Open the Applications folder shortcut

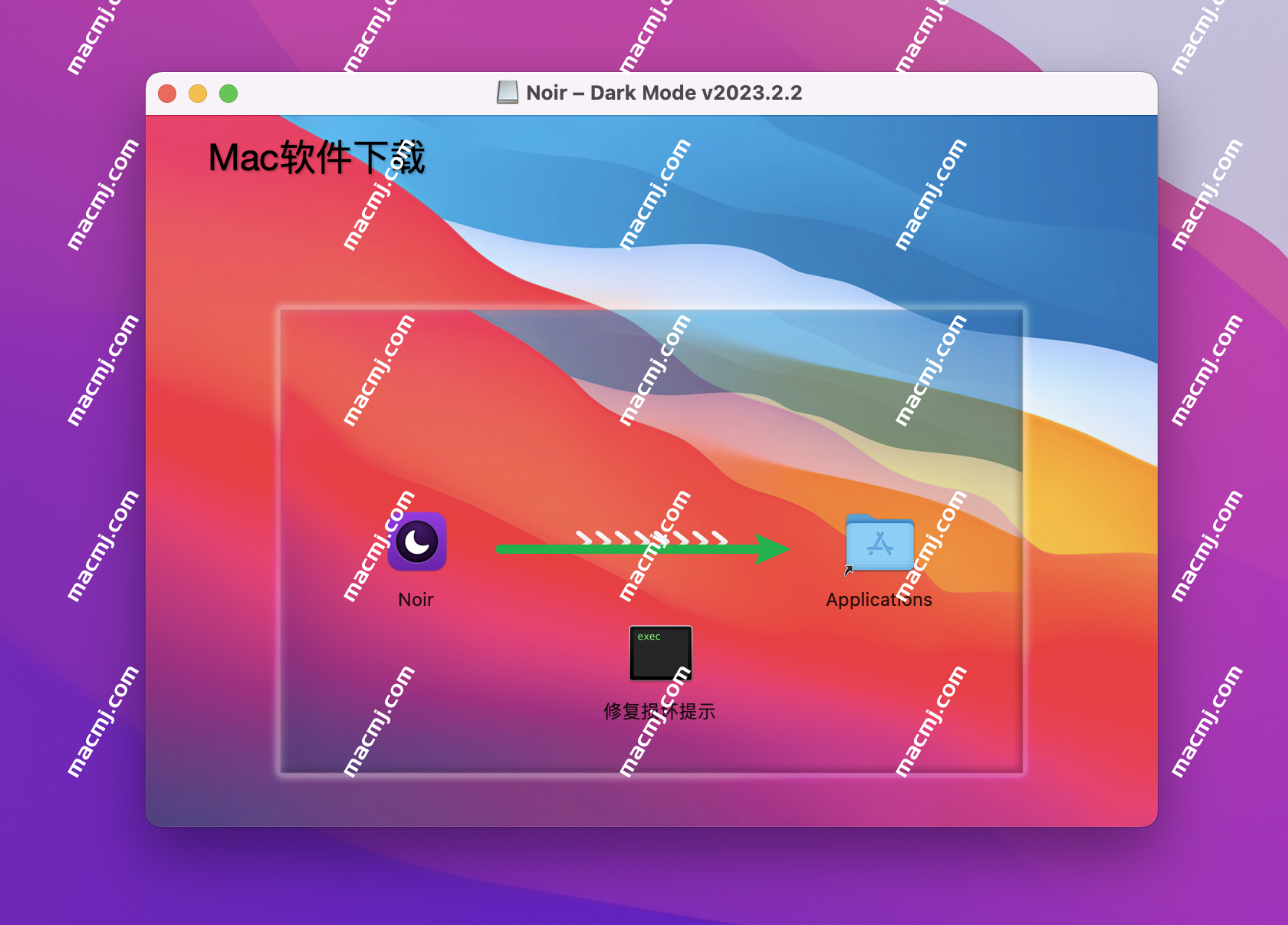click(x=879, y=543)
